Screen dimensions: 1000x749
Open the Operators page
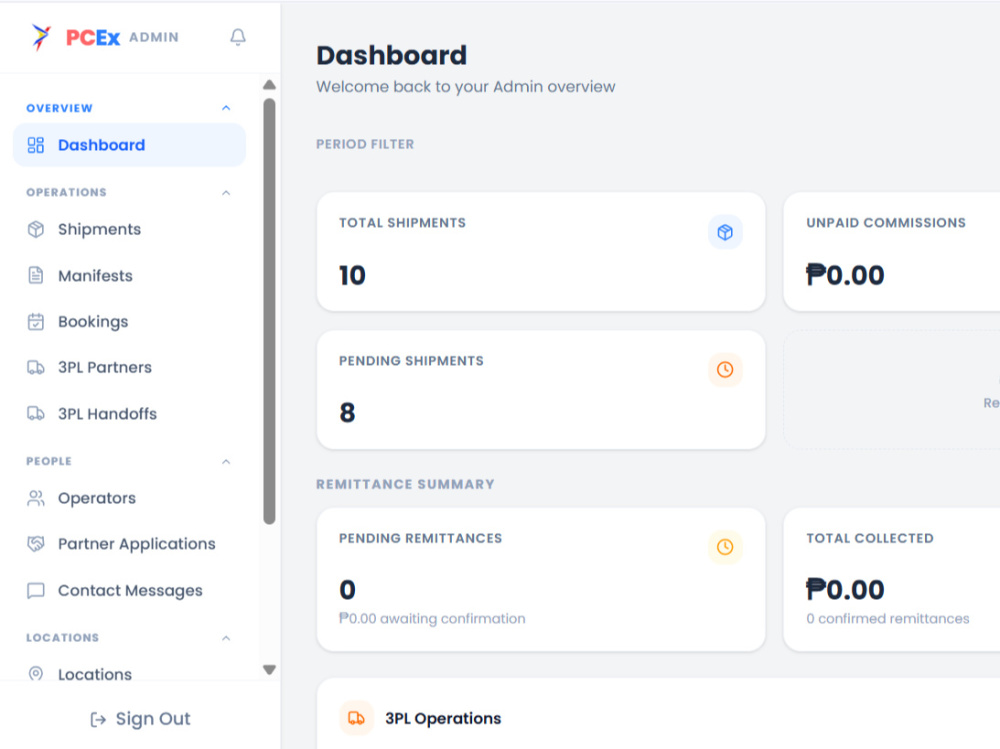pyautogui.click(x=129, y=498)
